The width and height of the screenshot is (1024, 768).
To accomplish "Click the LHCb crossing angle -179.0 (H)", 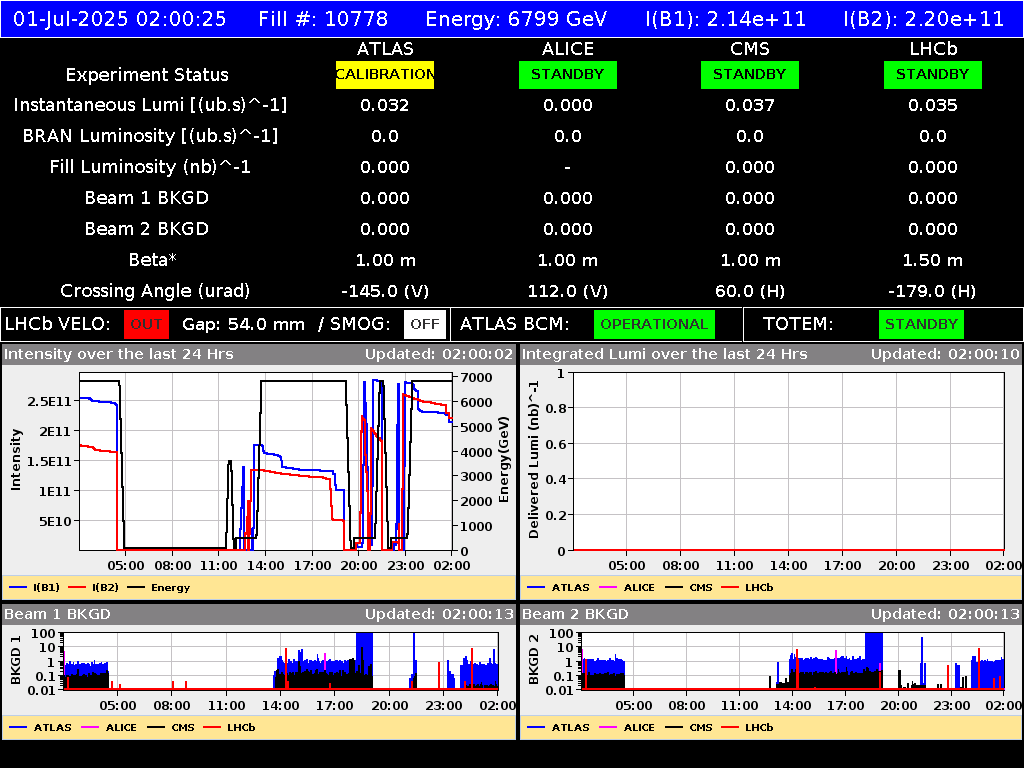I will click(932, 291).
